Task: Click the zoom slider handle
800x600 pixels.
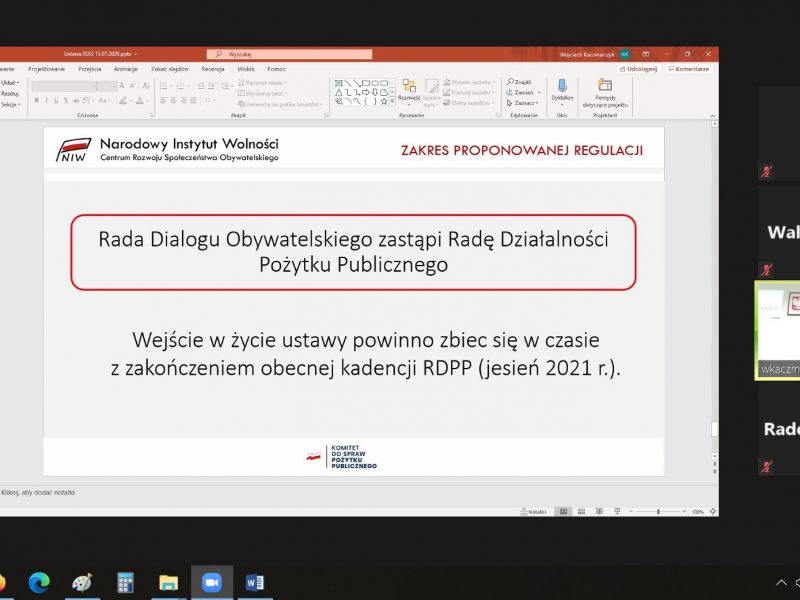Action: [x=658, y=511]
